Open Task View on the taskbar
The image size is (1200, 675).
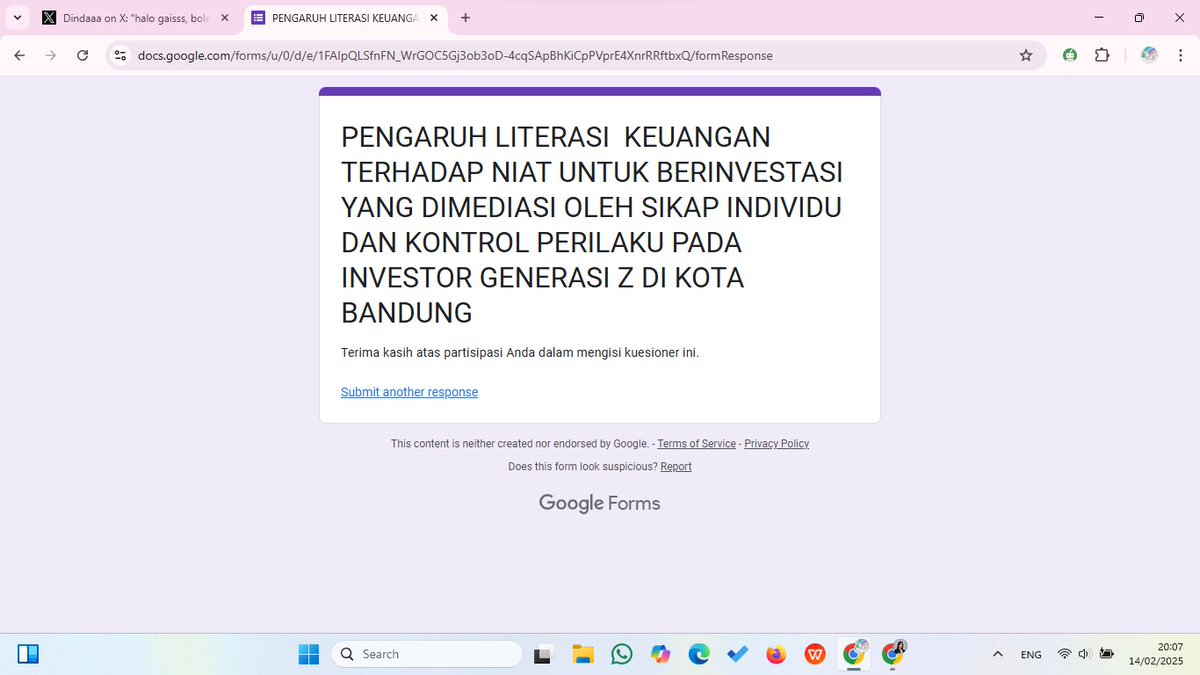point(542,655)
